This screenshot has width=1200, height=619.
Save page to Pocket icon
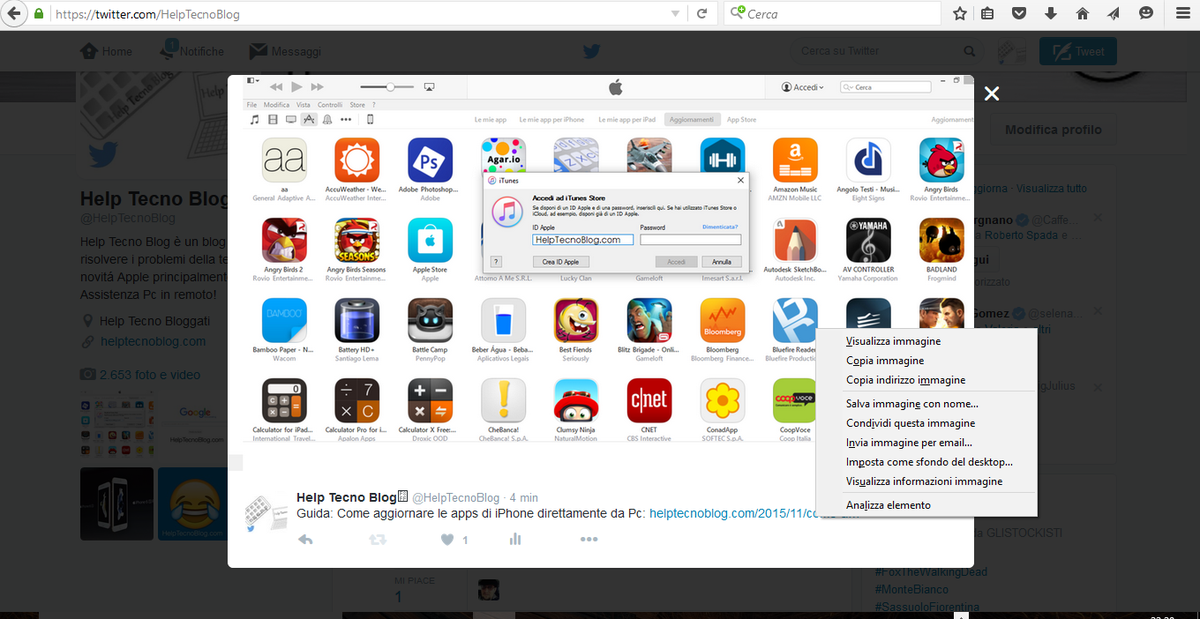click(x=1019, y=14)
